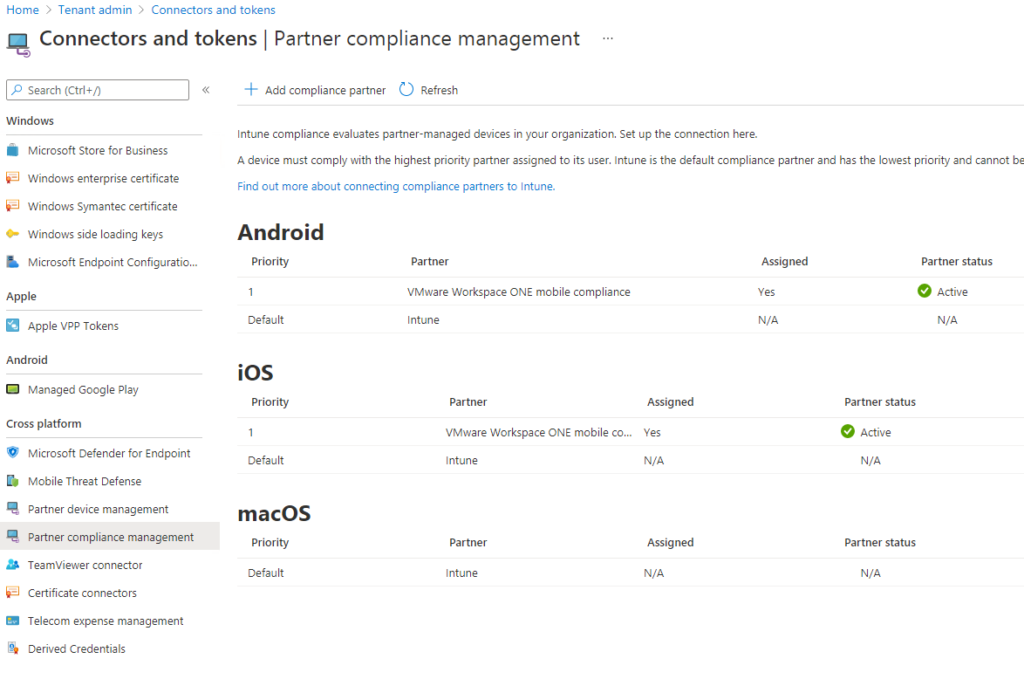Click Default priority in the macOS table
Viewport: 1024px width, 686px height.
coord(266,573)
